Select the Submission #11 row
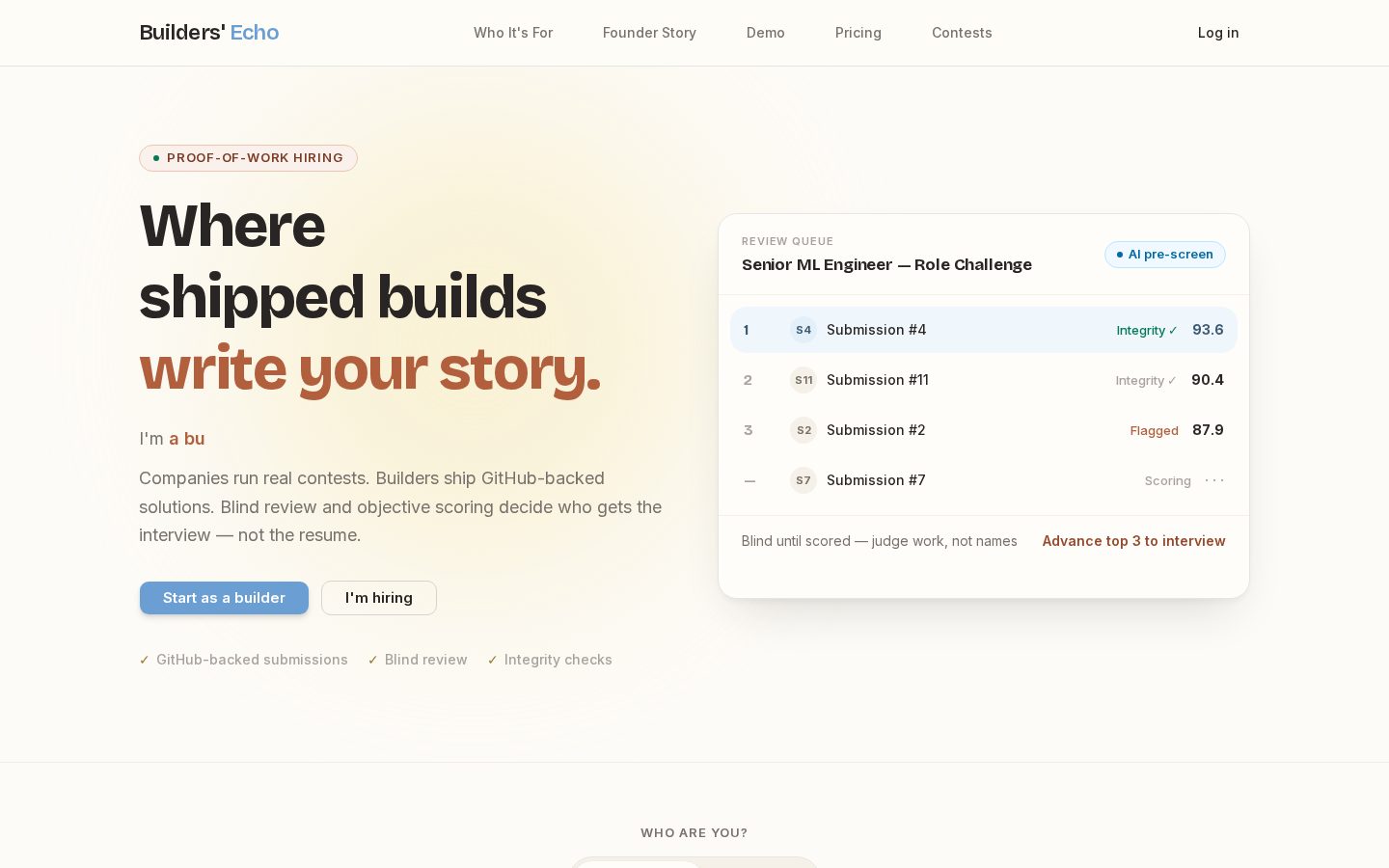 [x=984, y=380]
